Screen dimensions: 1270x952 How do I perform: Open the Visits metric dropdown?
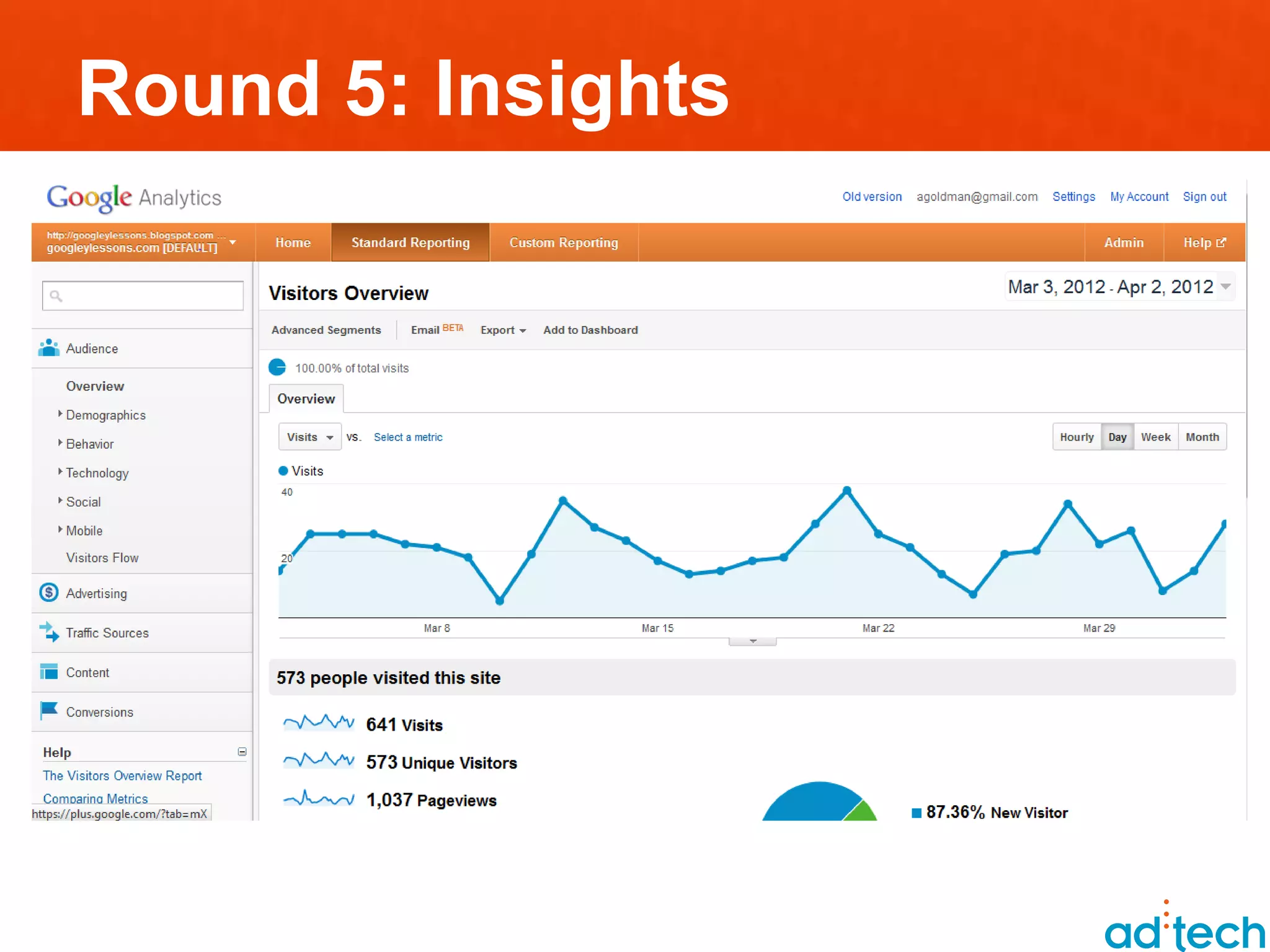click(309, 437)
